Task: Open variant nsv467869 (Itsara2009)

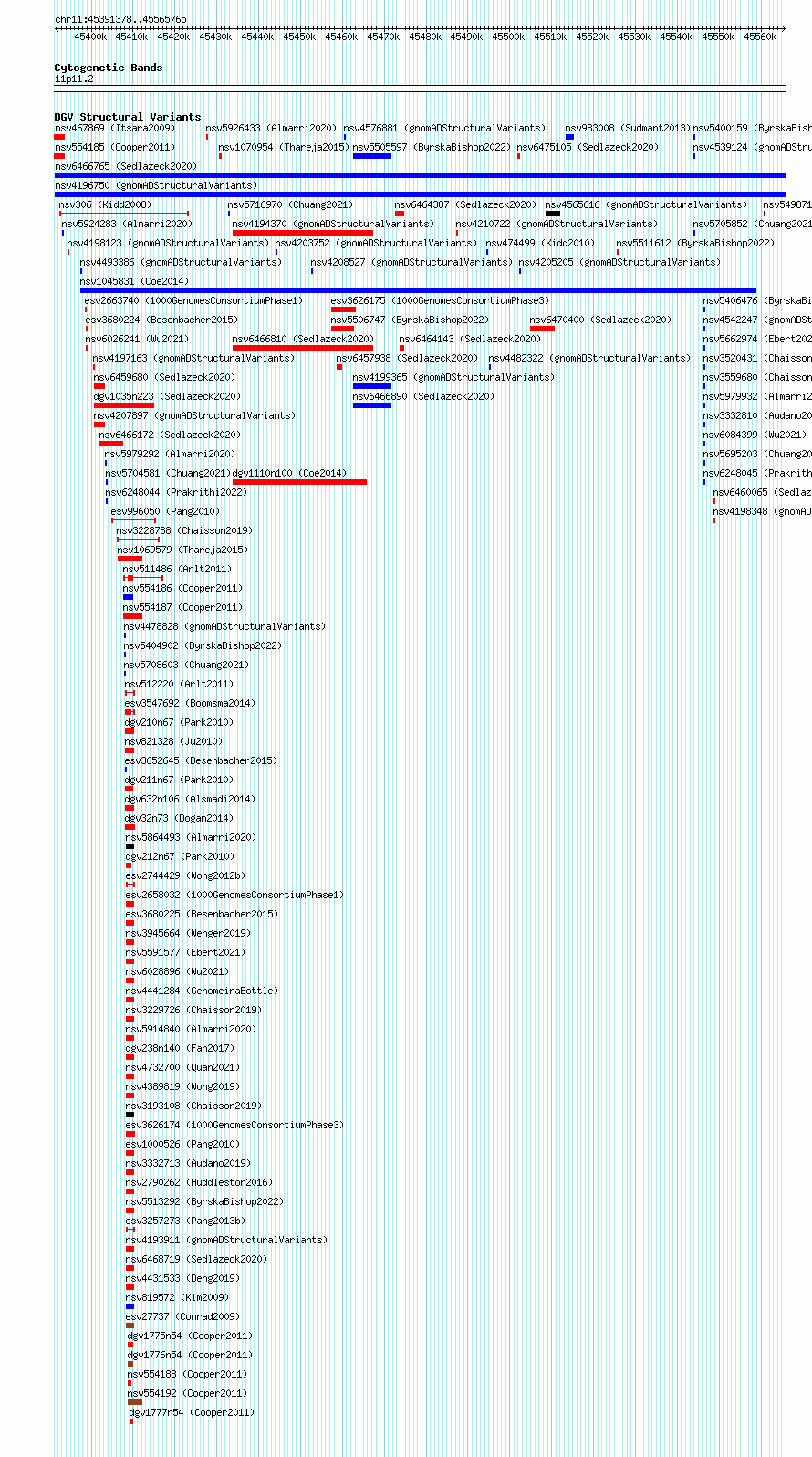Action: [x=114, y=128]
